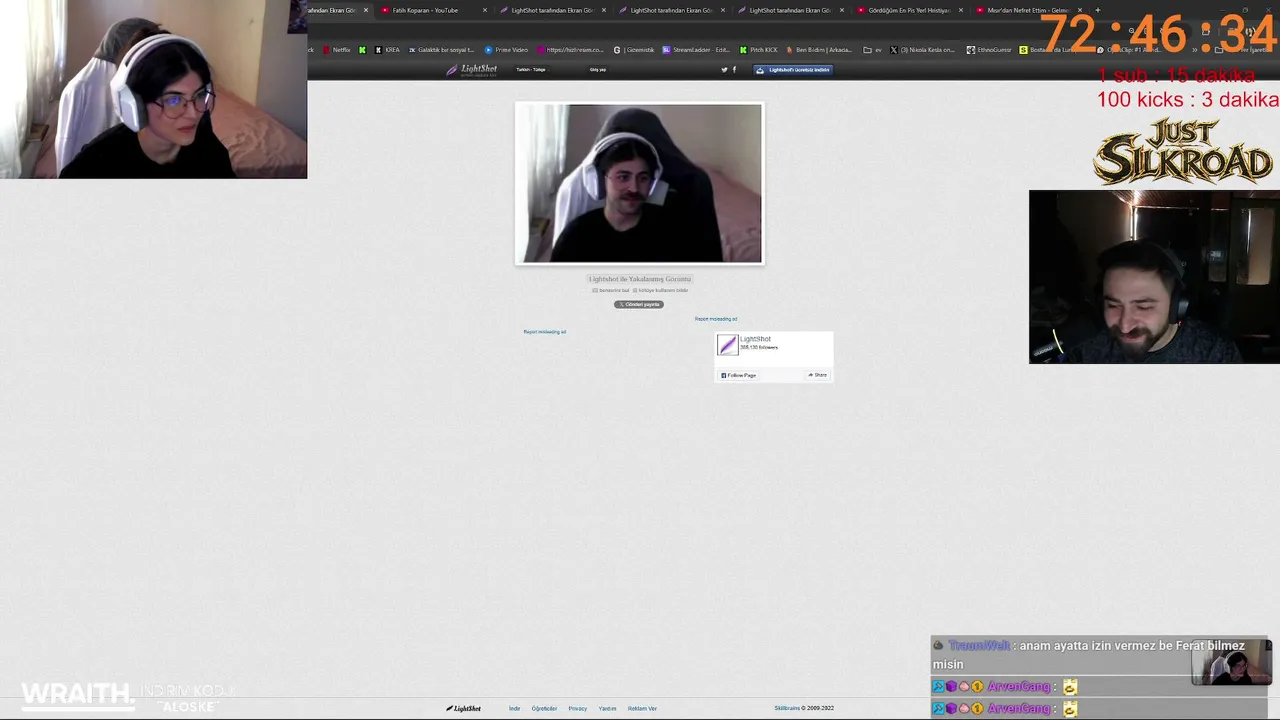The image size is (1280, 720).
Task: Open the Turkish - Türkçe language dropdown
Action: pos(531,70)
